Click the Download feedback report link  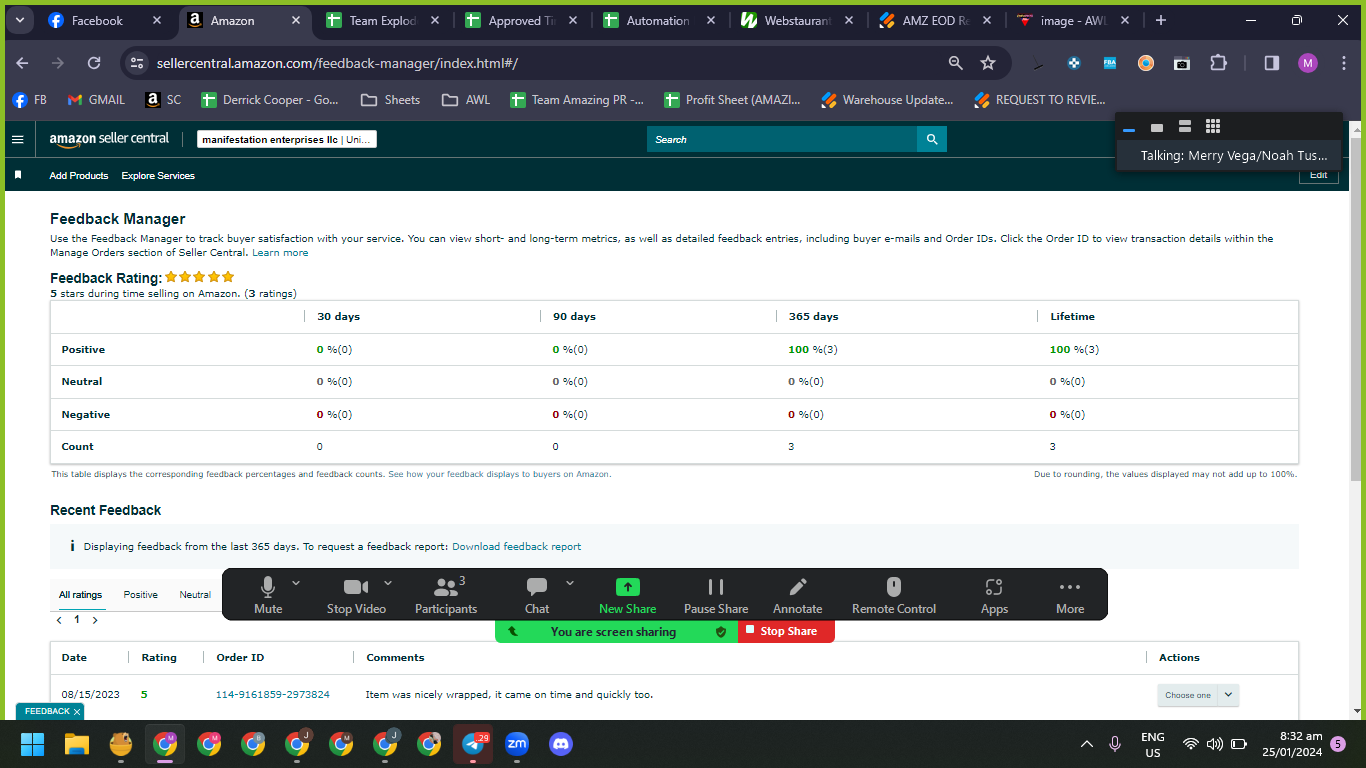[516, 547]
